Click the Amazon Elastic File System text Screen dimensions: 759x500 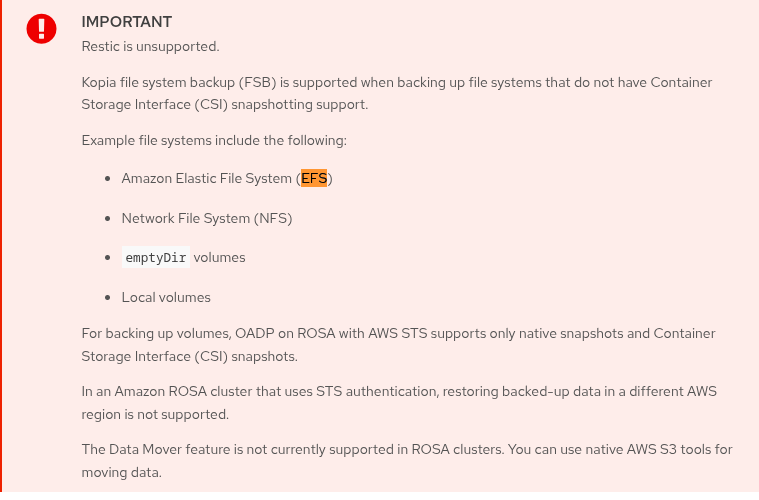[207, 179]
